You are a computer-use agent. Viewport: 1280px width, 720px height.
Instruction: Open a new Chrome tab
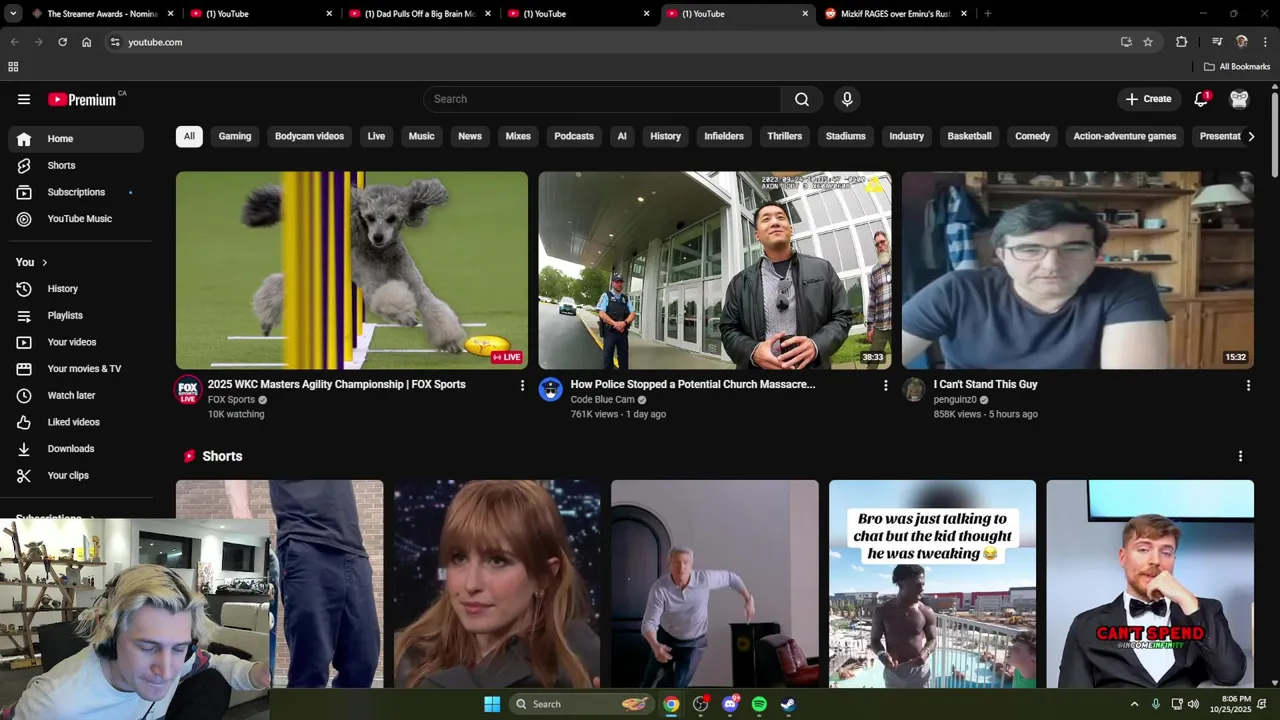(x=987, y=14)
